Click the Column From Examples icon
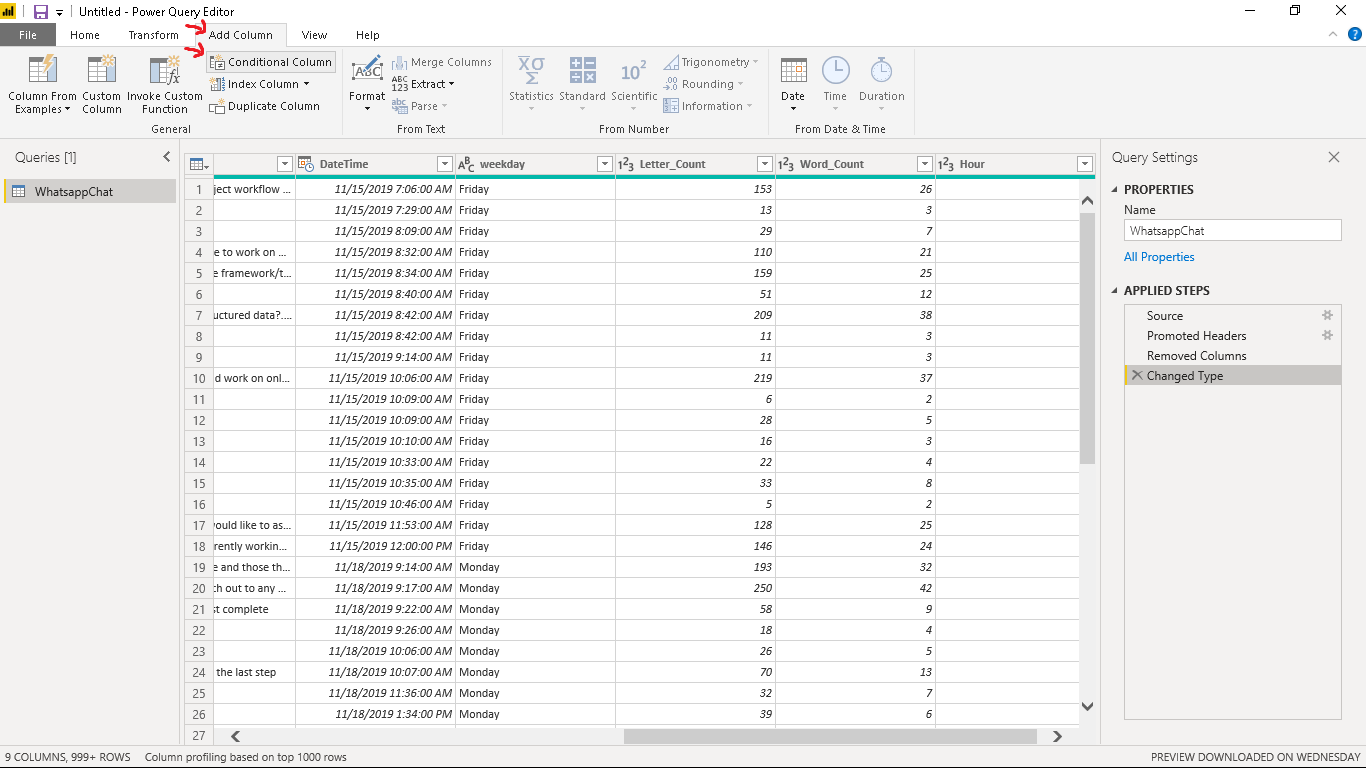 [x=42, y=70]
